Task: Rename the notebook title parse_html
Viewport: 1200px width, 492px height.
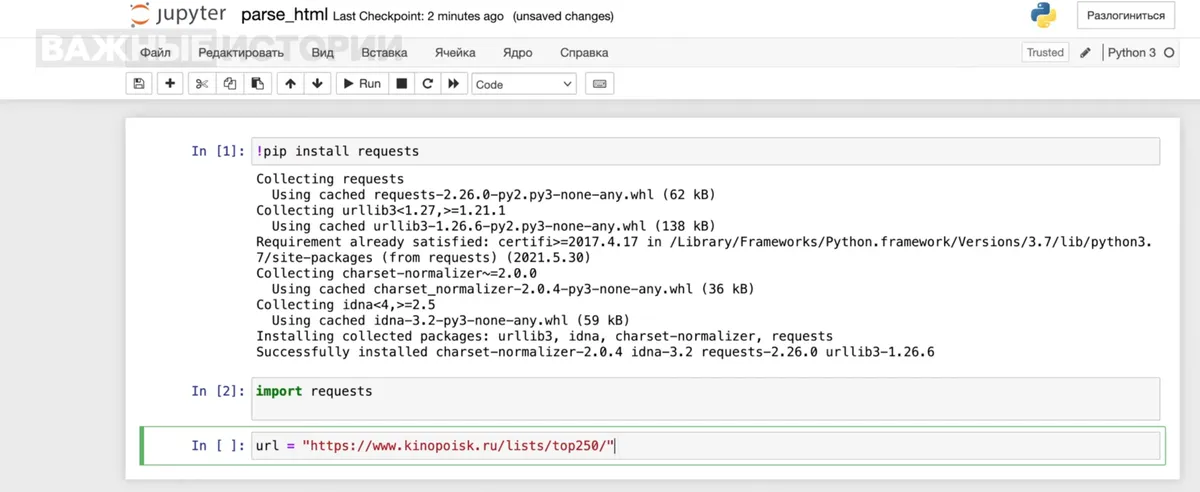Action: (284, 15)
